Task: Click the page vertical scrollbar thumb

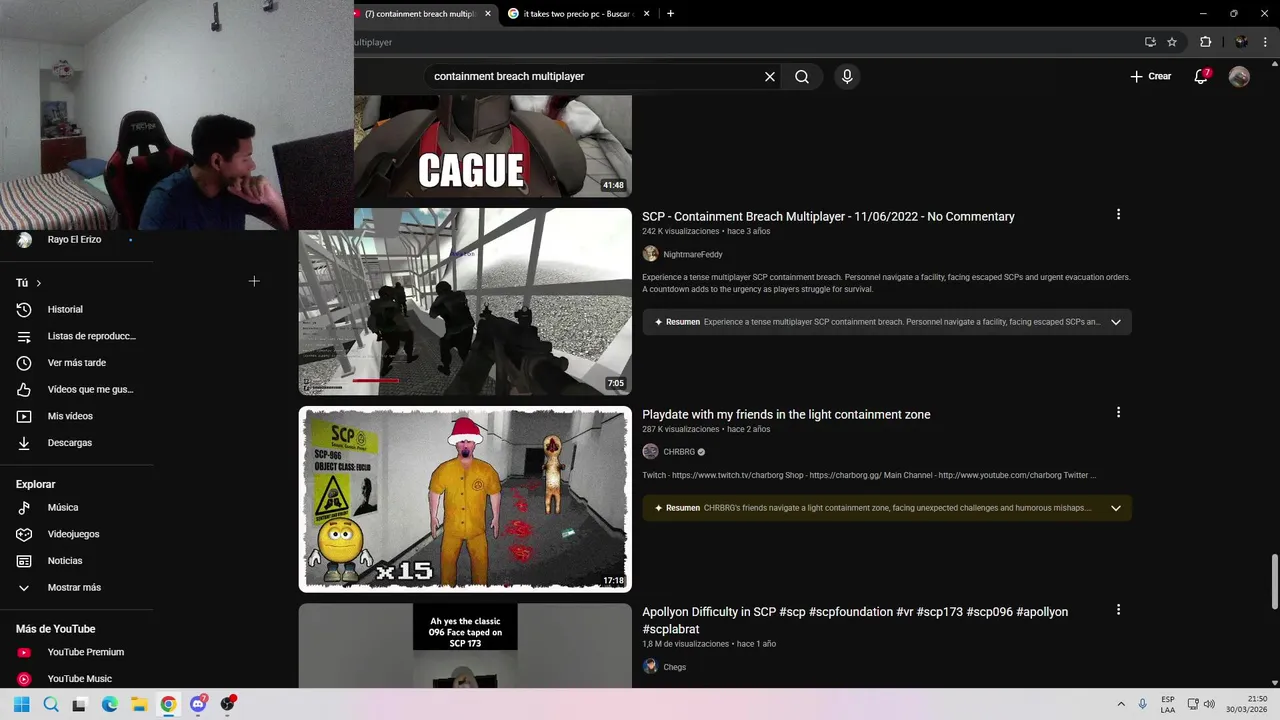Action: pyautogui.click(x=1274, y=580)
